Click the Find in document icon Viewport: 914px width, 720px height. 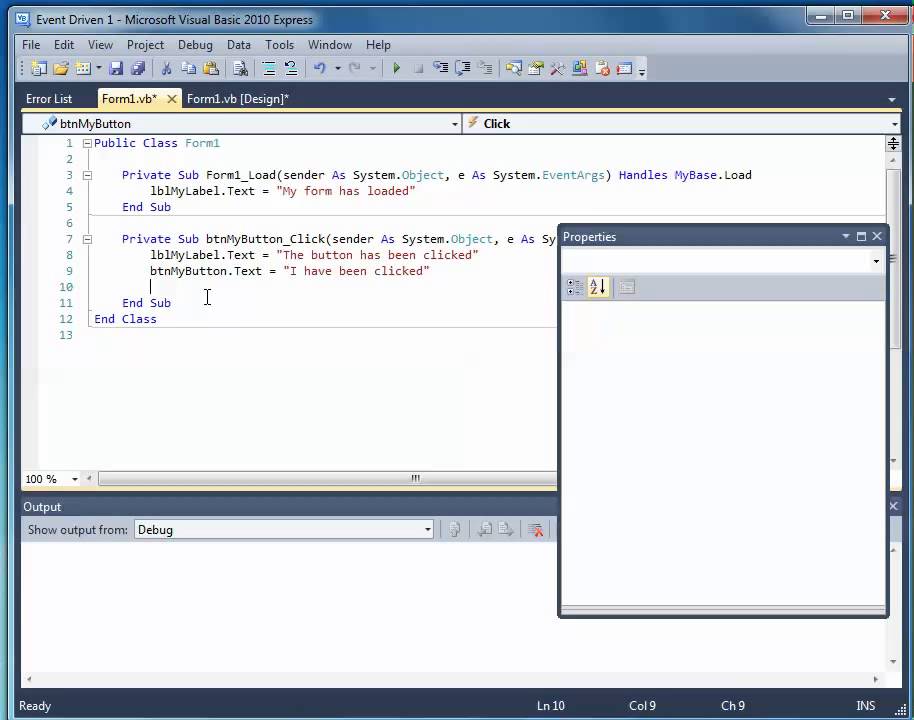pyautogui.click(x=240, y=69)
